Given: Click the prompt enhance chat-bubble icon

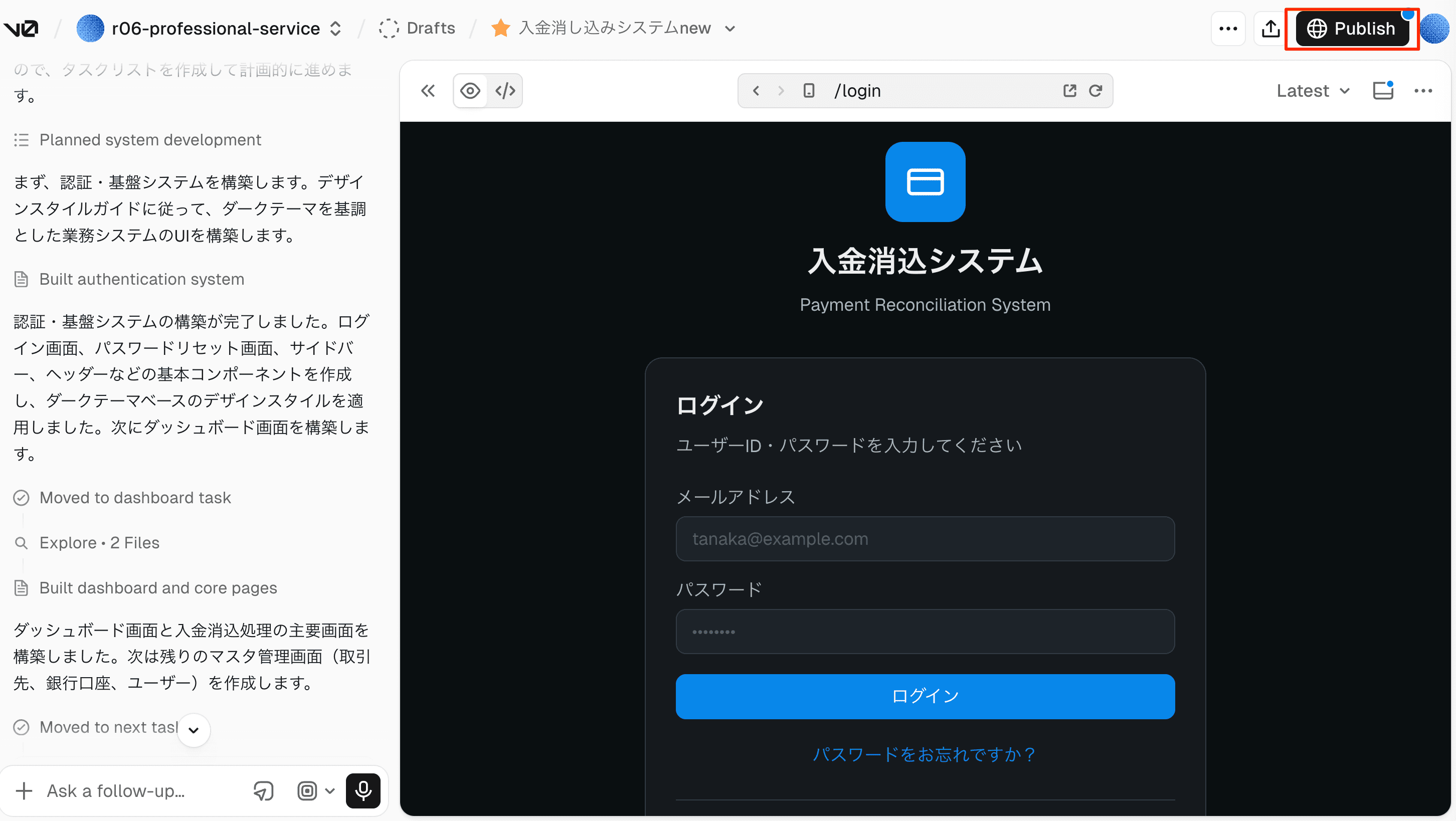Looking at the screenshot, I should (263, 791).
